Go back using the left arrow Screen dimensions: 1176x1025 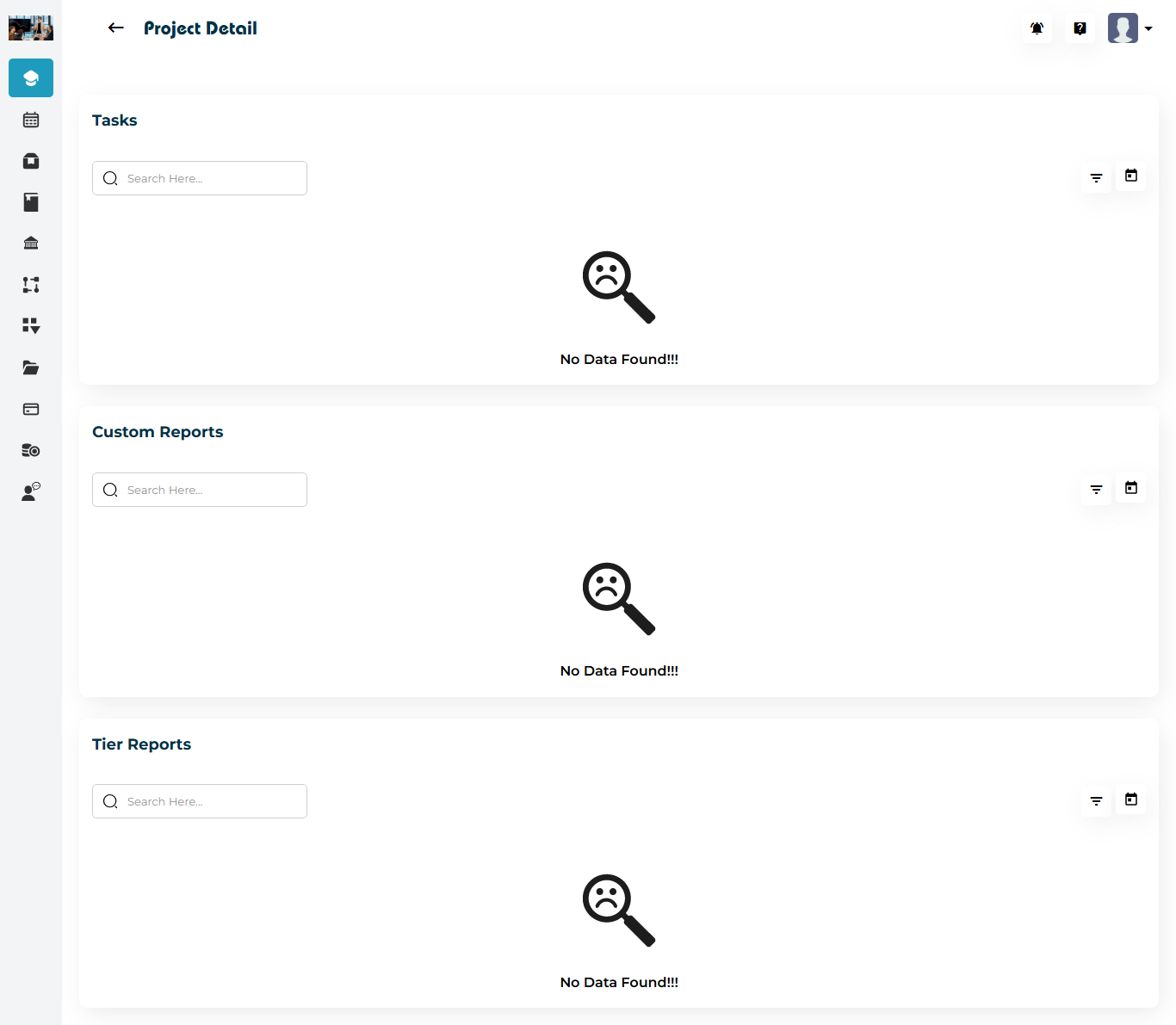click(115, 28)
